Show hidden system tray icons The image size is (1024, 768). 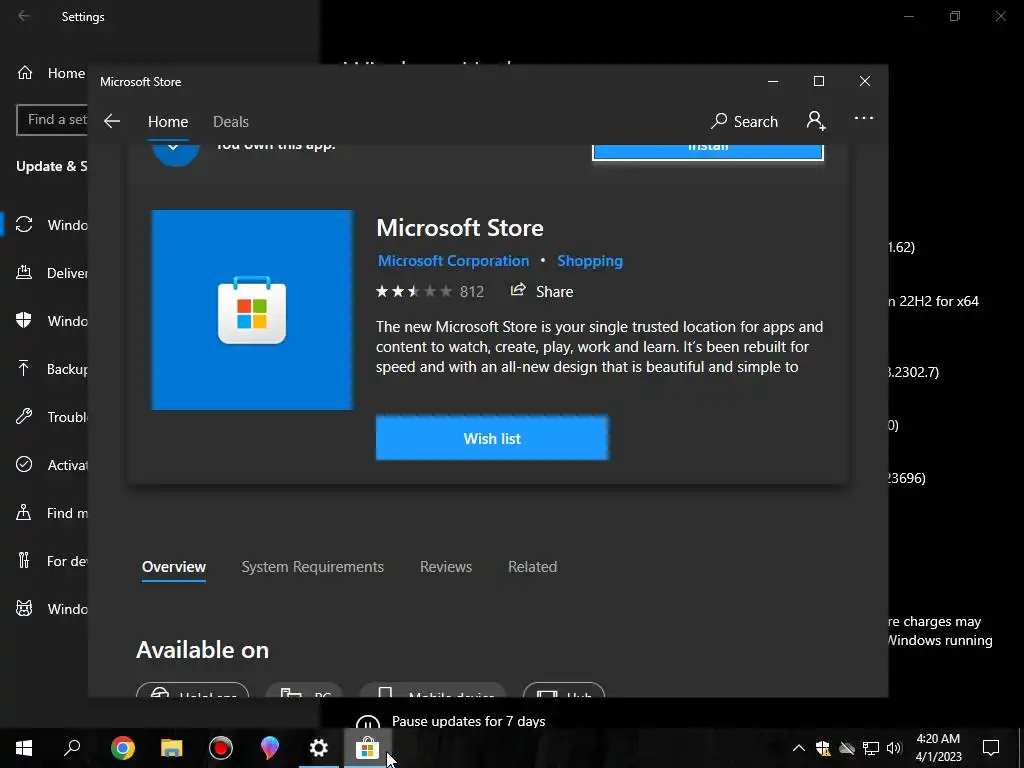[x=798, y=748]
